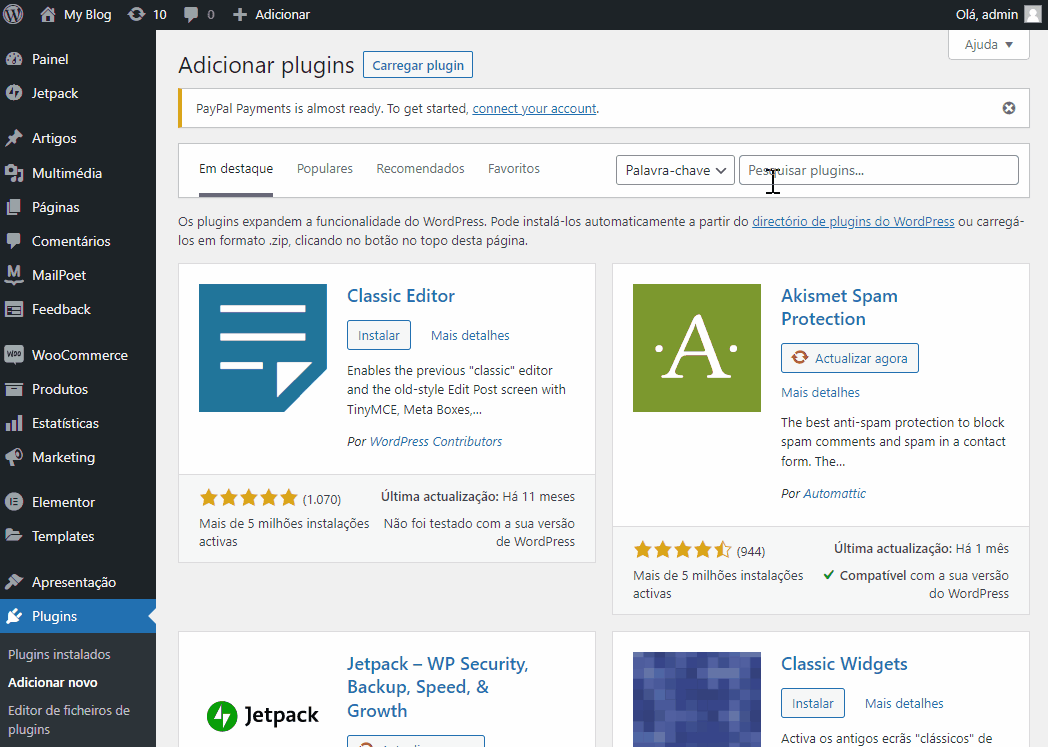
Task: Switch to the Favoritos tab
Action: click(x=514, y=169)
